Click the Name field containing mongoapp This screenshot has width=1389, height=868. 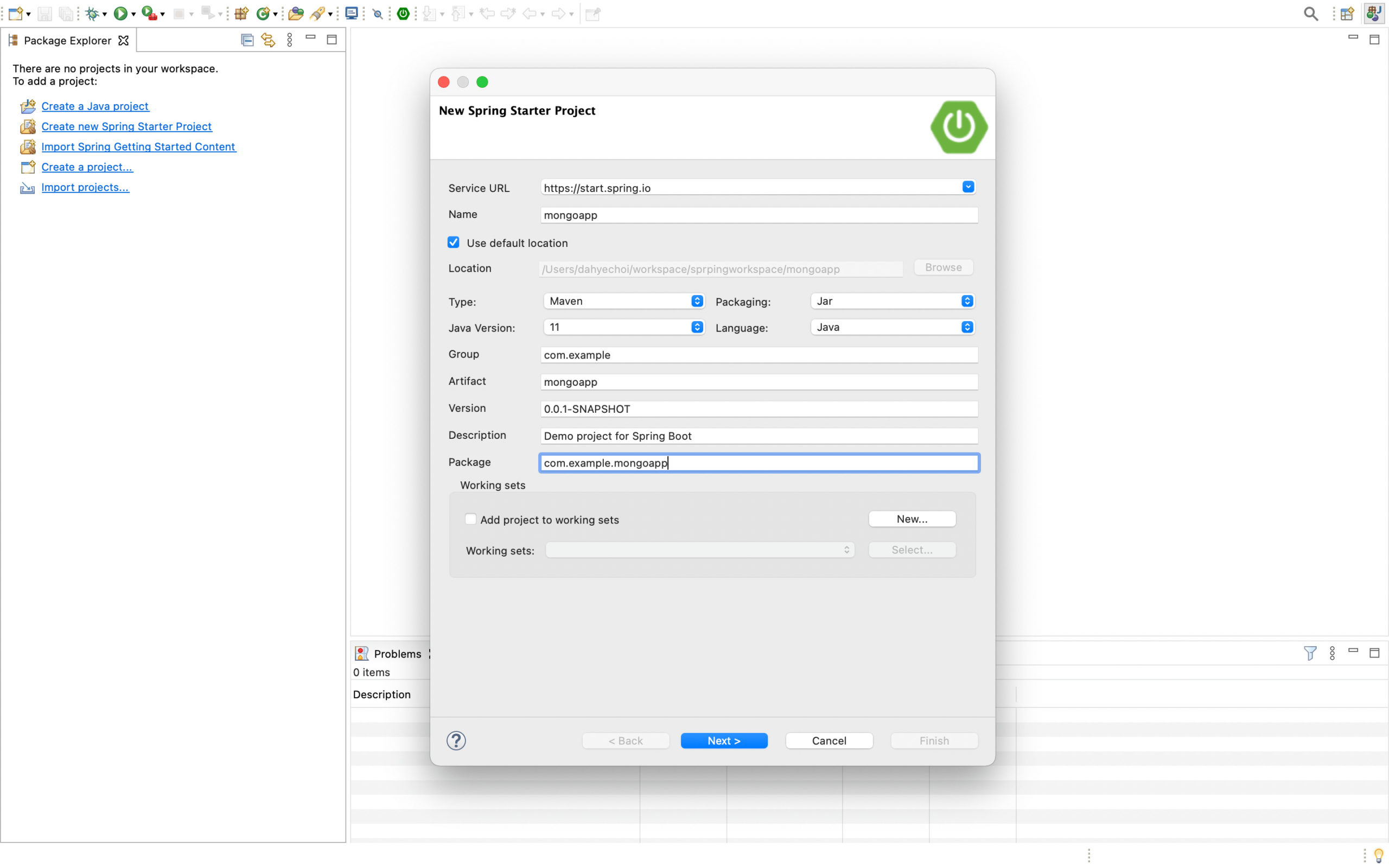(x=759, y=215)
